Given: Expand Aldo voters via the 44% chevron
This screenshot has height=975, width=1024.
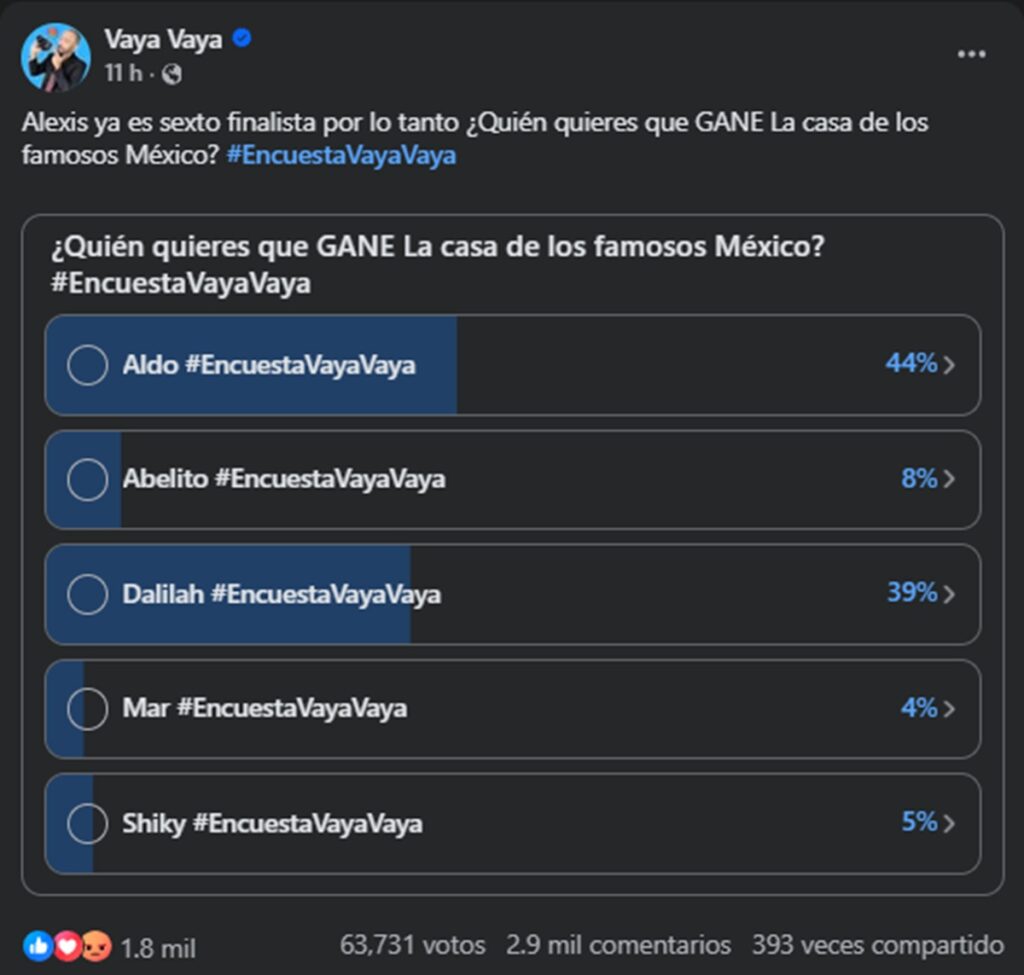Looking at the screenshot, I should click(949, 365).
